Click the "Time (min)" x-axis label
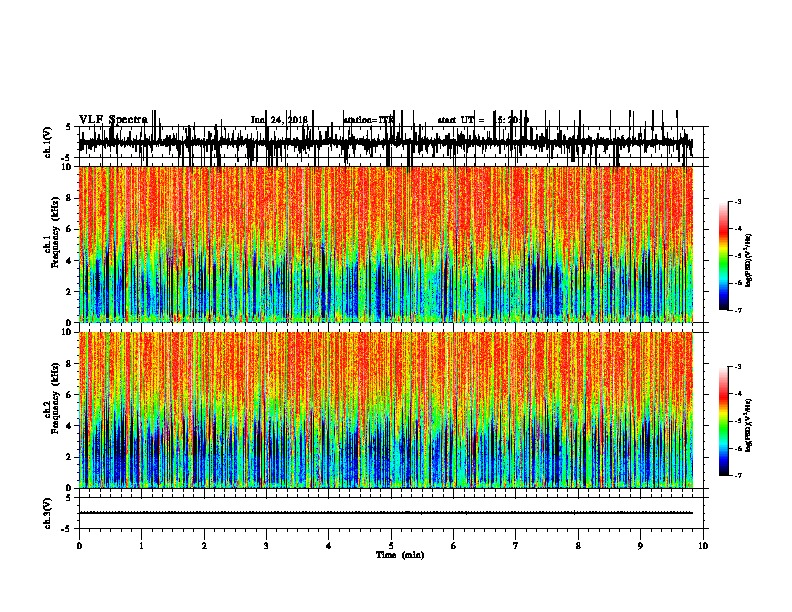 pyautogui.click(x=400, y=555)
